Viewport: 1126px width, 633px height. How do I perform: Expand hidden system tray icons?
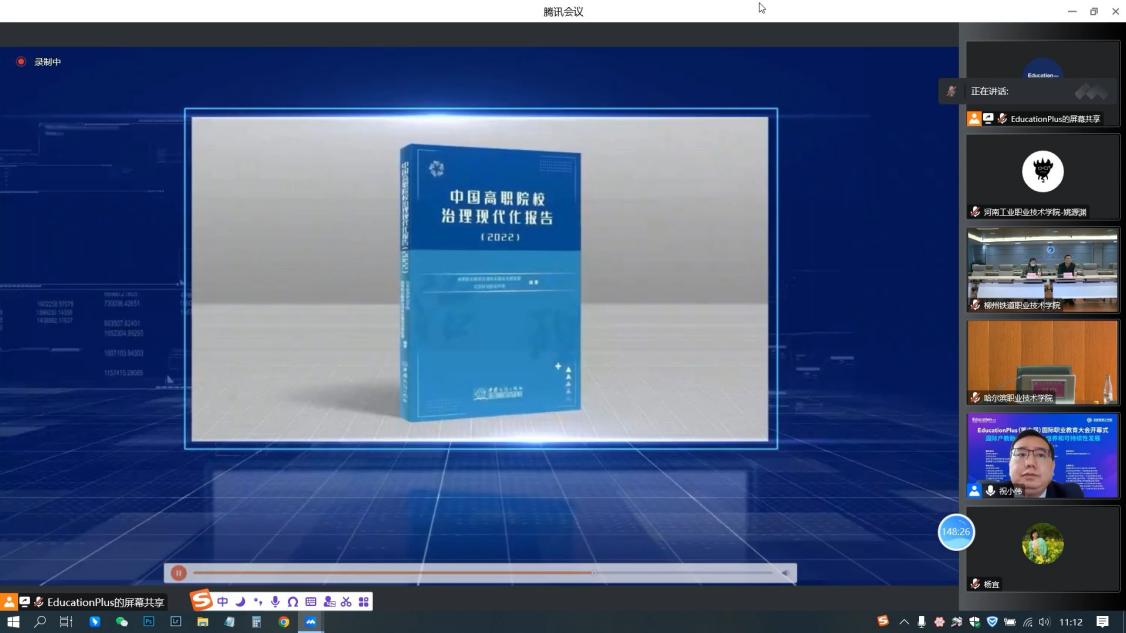tap(904, 622)
